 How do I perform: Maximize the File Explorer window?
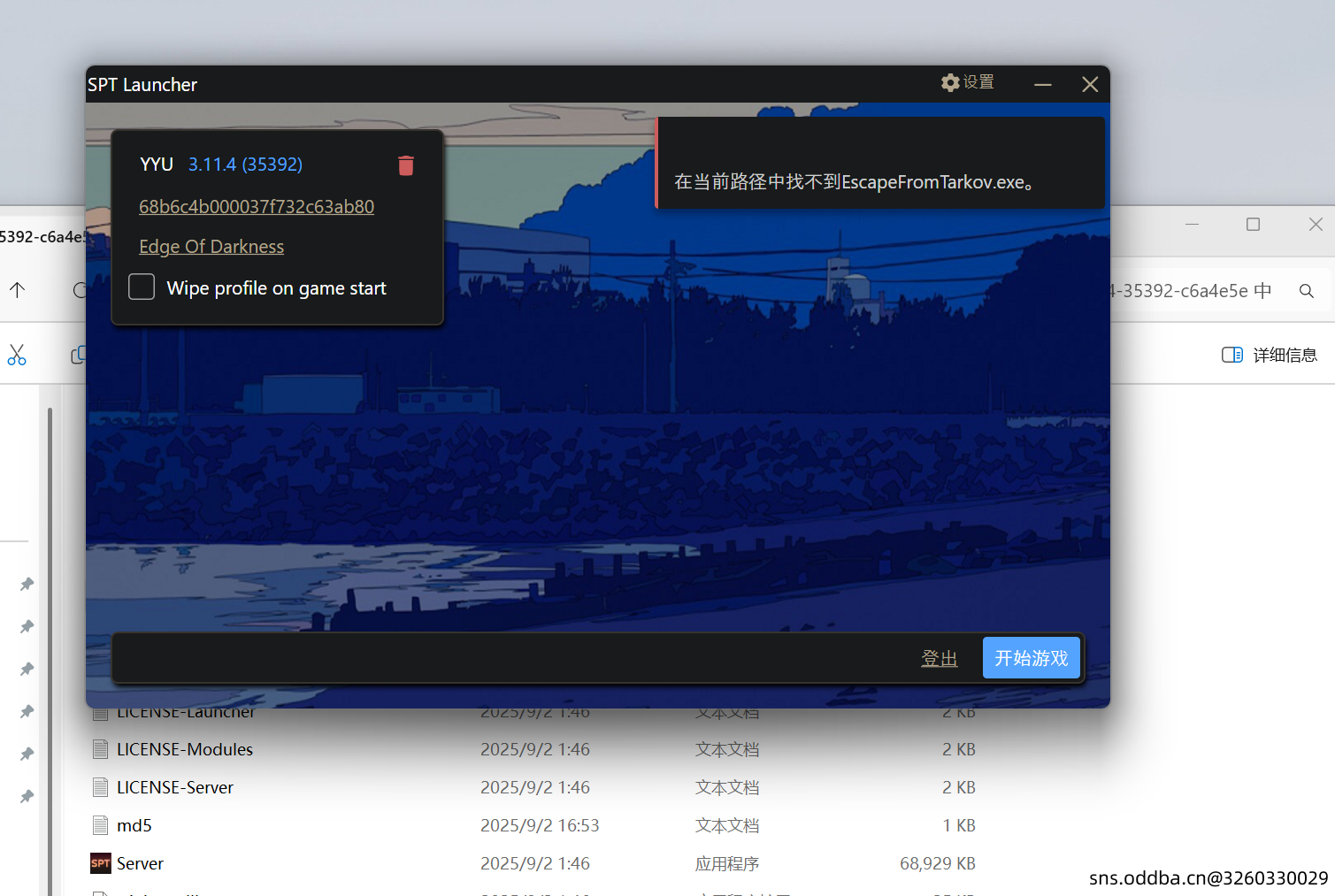1253,225
